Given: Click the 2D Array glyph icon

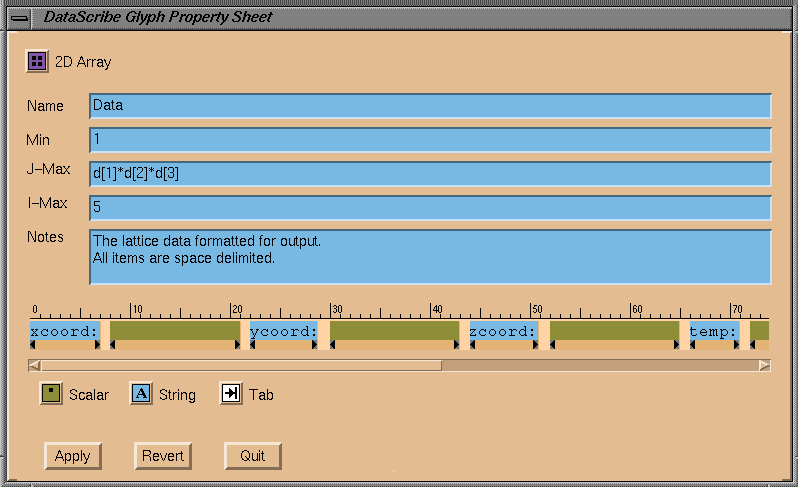Looking at the screenshot, I should click(x=37, y=62).
